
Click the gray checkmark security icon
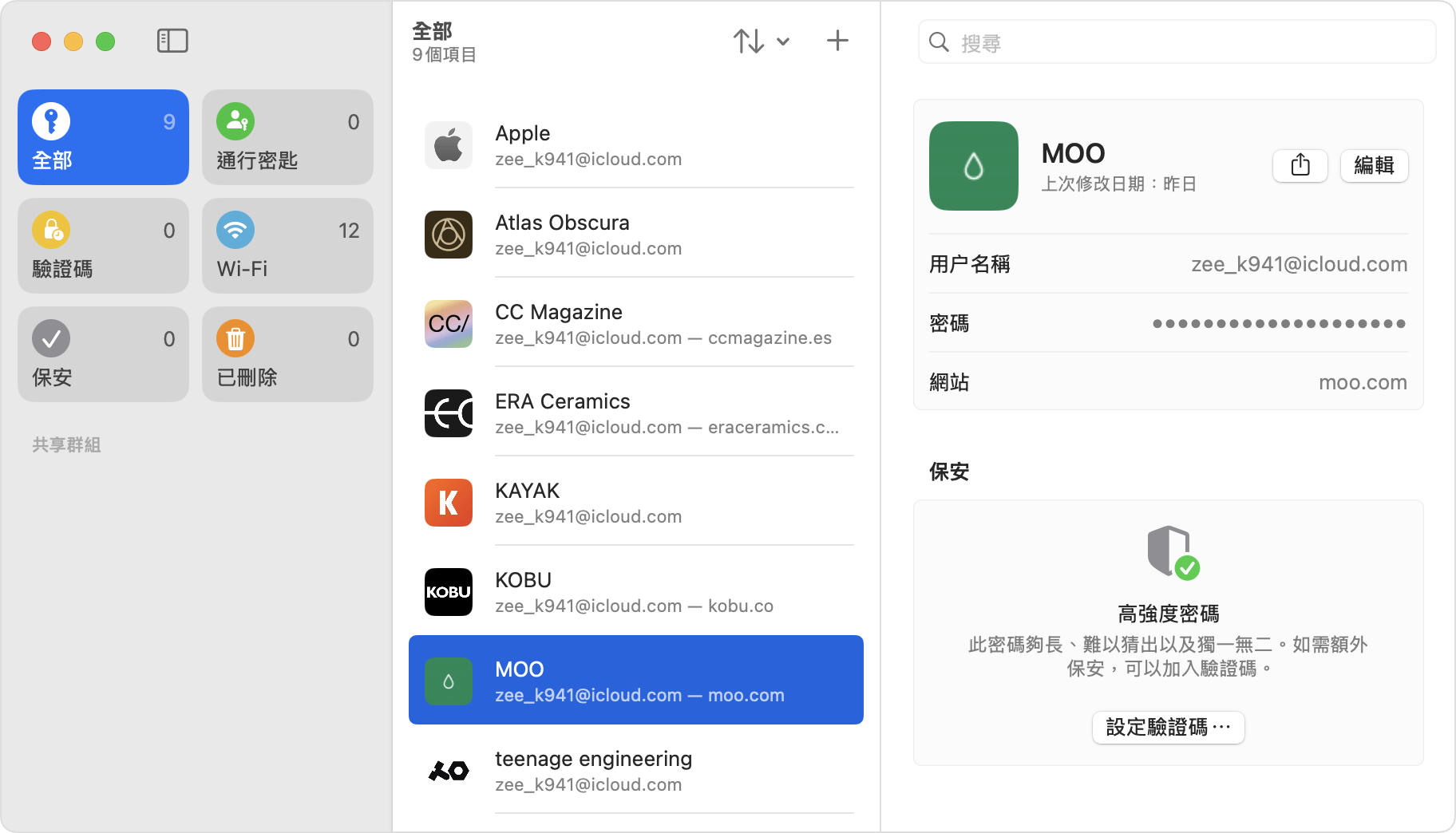(51, 338)
